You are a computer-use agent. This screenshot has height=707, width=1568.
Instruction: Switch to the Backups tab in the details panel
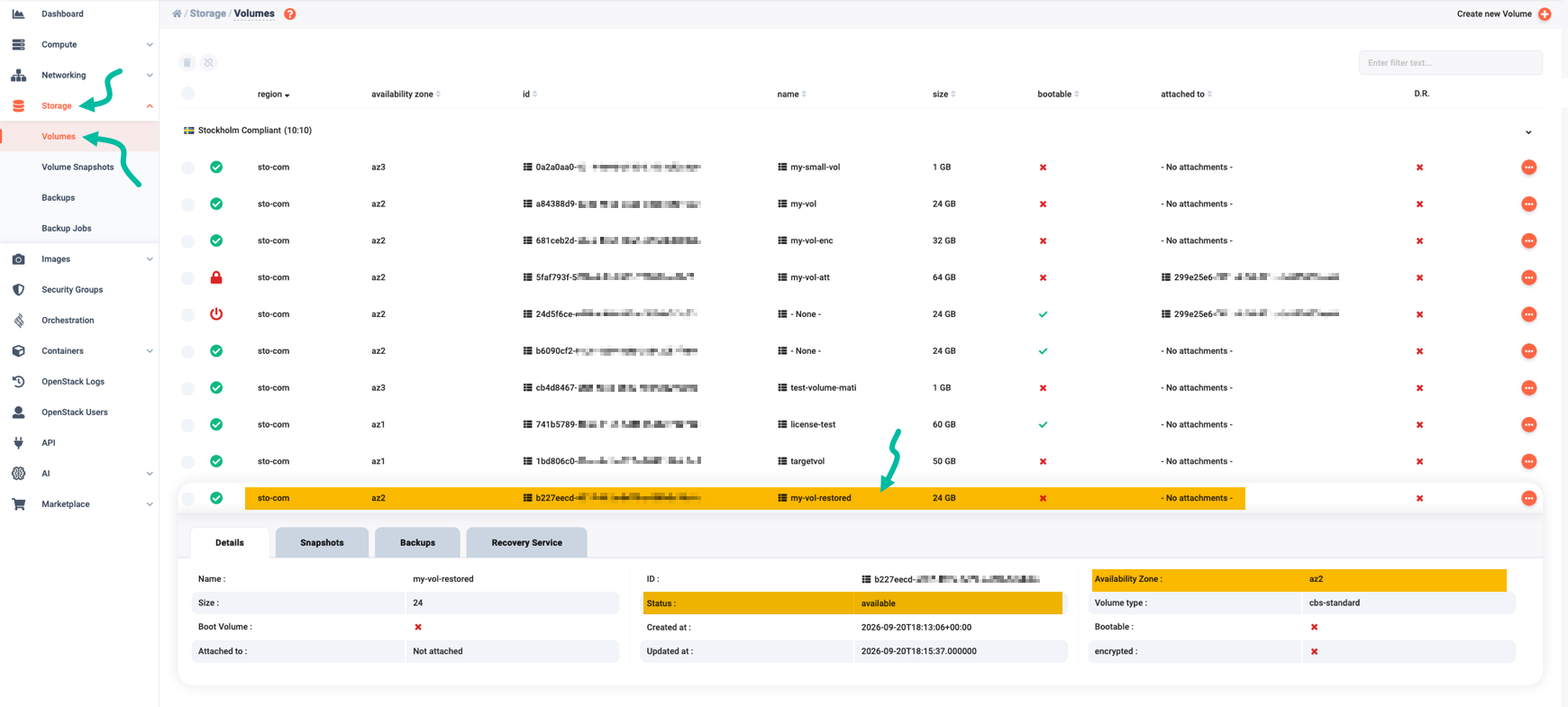417,542
